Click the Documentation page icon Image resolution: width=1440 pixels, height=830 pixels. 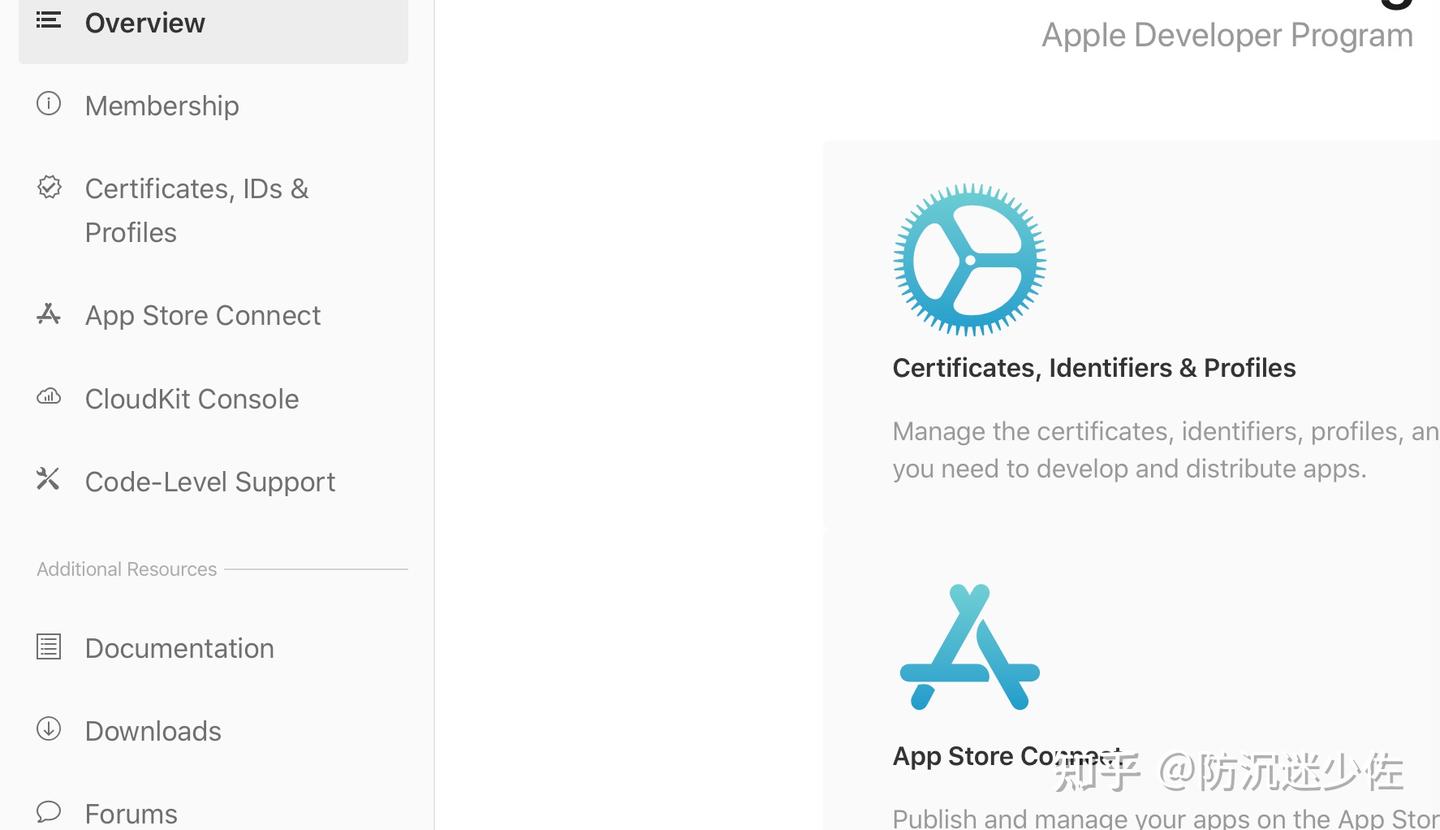click(48, 647)
